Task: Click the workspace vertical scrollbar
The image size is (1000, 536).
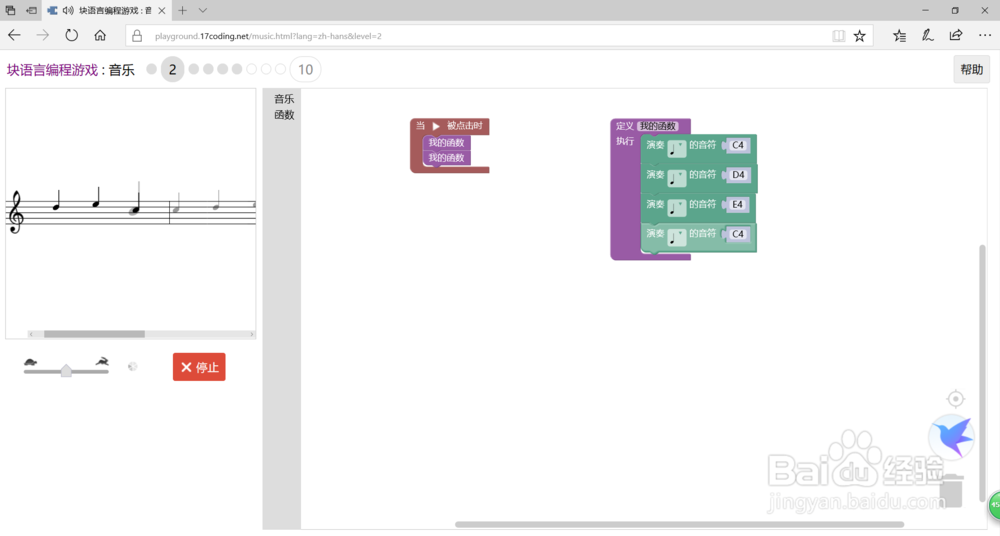Action: [x=982, y=373]
